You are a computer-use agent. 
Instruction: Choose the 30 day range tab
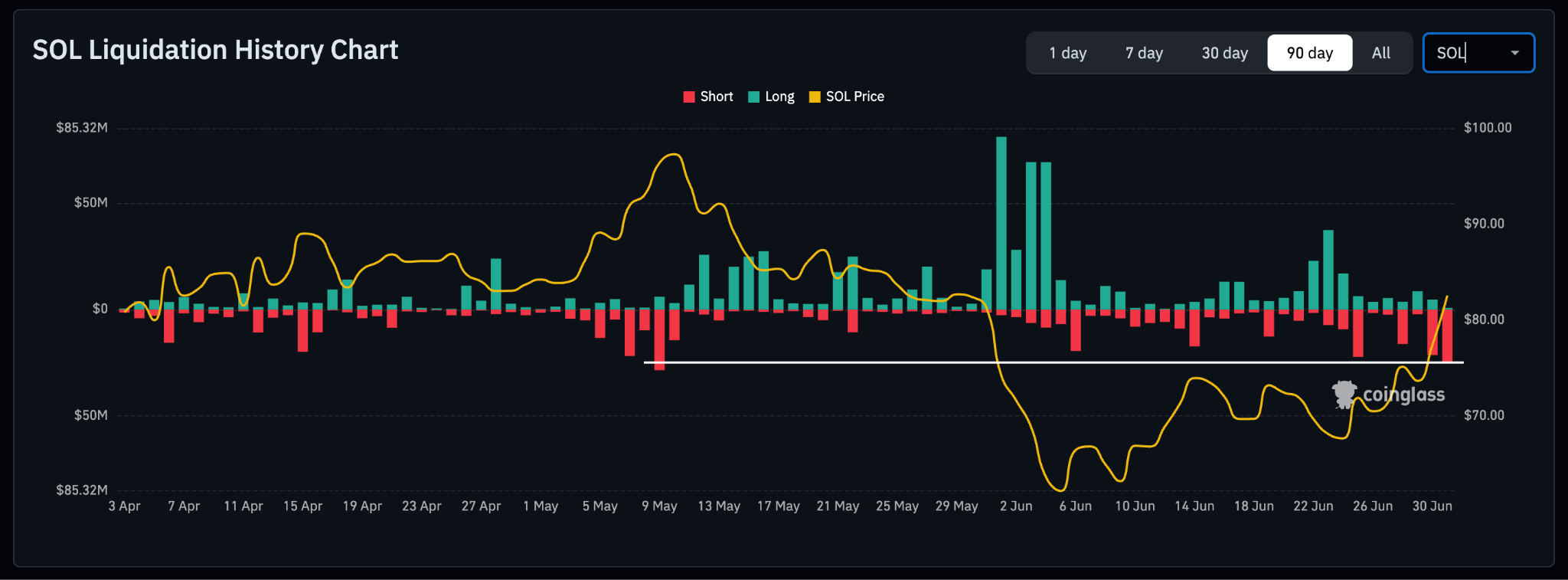coord(1225,53)
